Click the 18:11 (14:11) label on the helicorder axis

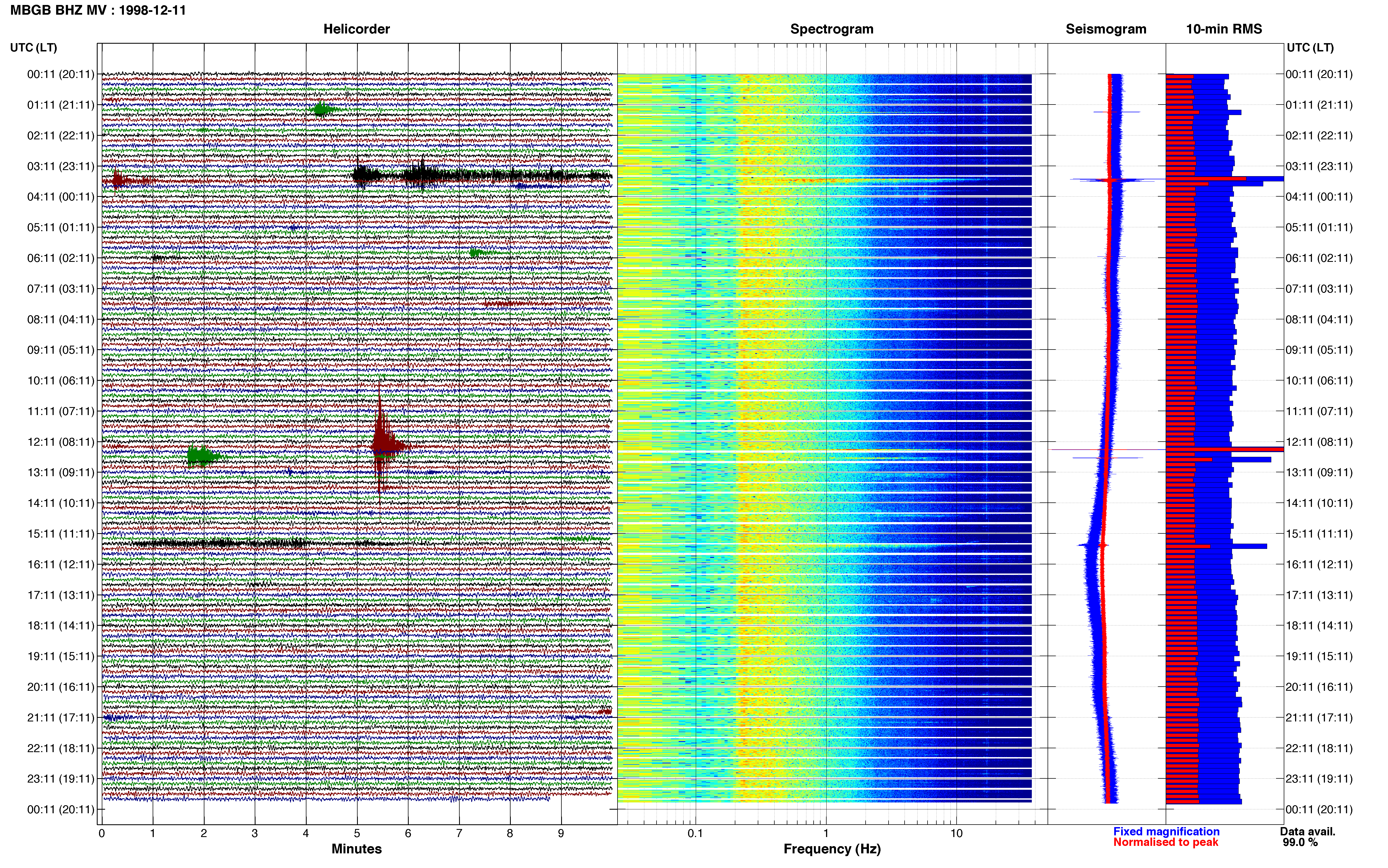[x=61, y=626]
